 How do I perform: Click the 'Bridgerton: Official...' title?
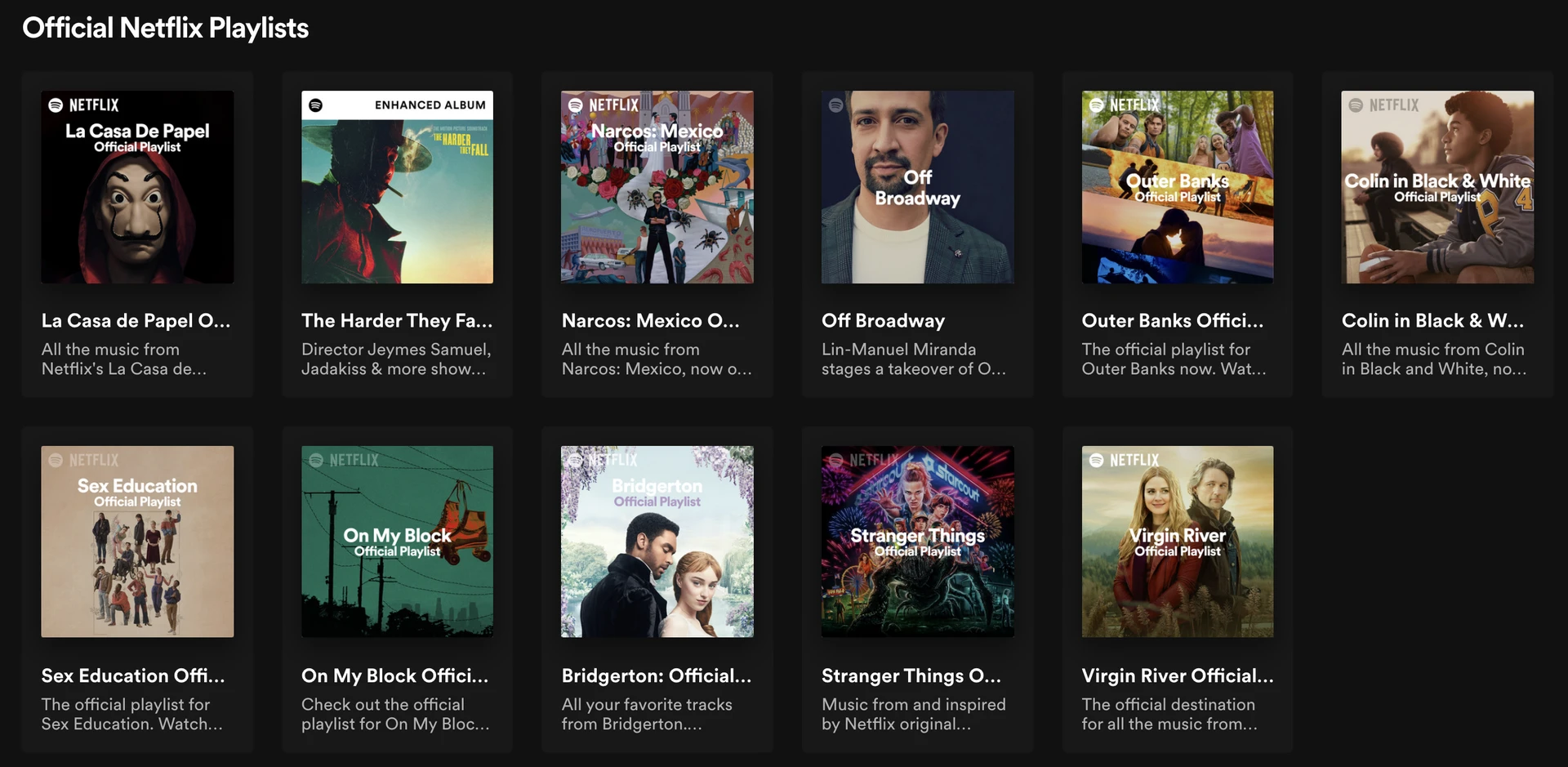tap(657, 676)
